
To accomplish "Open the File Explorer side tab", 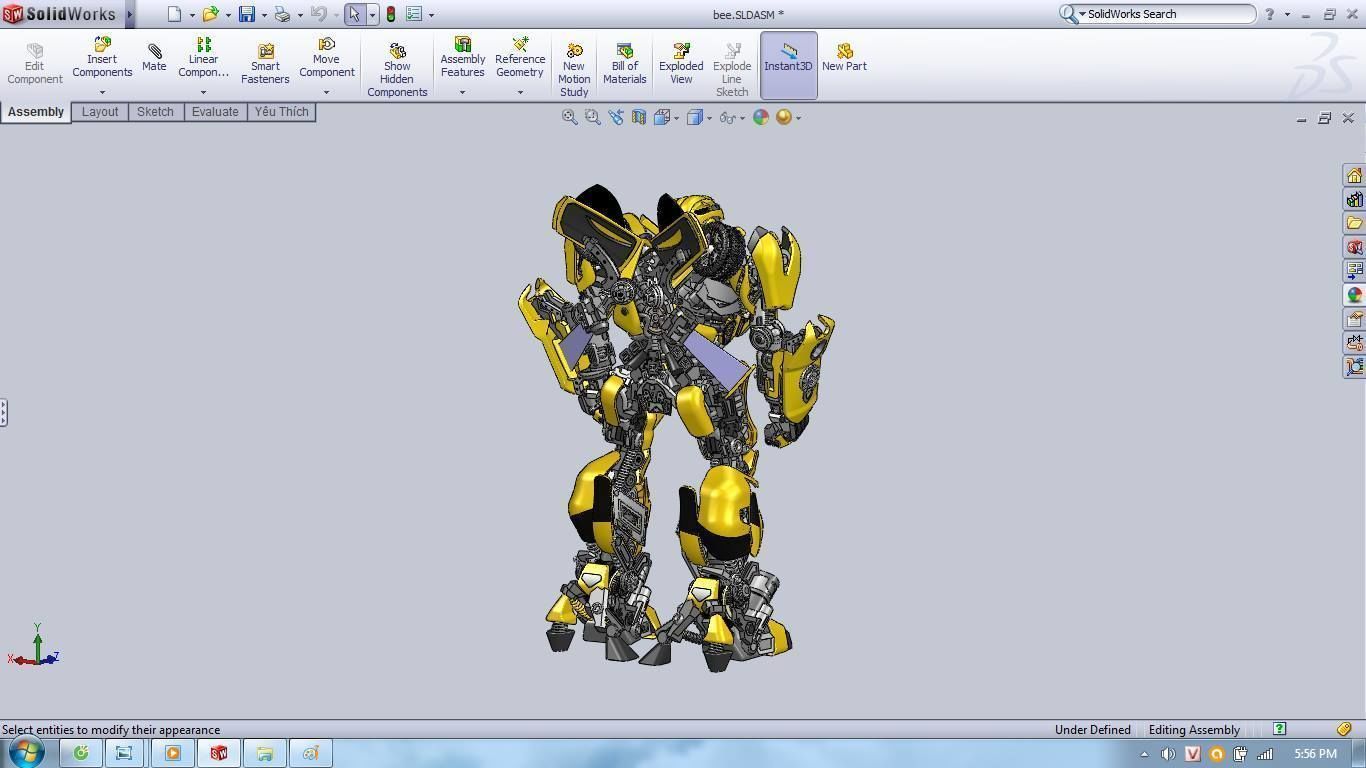I will coord(1354,223).
